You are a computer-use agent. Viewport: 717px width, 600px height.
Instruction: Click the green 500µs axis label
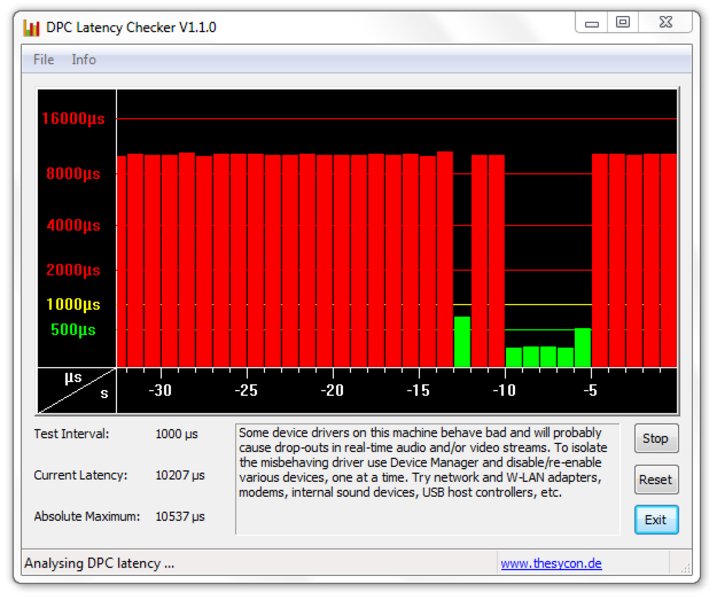[x=73, y=330]
